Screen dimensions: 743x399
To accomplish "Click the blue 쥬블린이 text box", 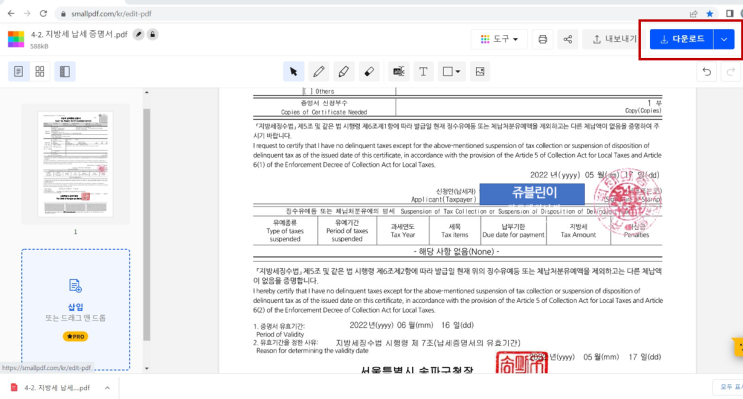I will pyautogui.click(x=532, y=194).
